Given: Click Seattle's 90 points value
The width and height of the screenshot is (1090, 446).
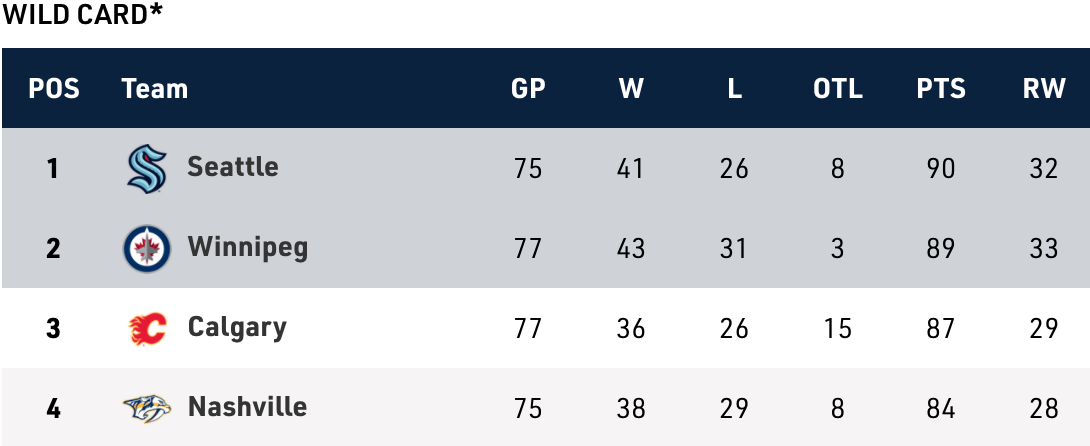Looking at the screenshot, I should click(x=941, y=168).
